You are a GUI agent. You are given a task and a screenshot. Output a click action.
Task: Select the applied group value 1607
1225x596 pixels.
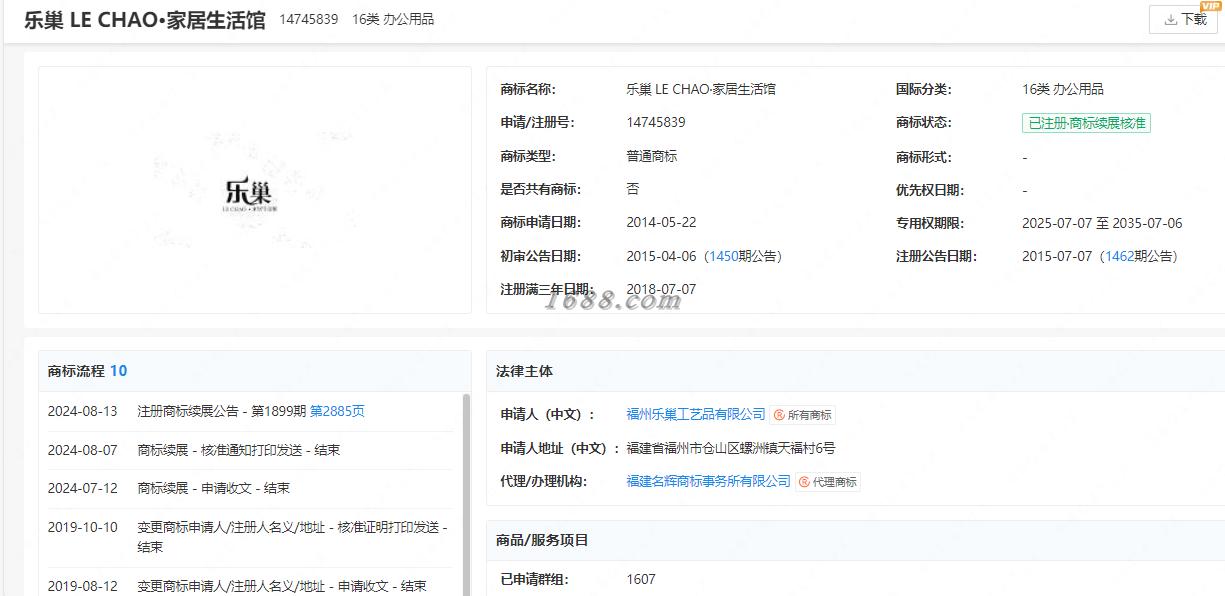pos(641,578)
